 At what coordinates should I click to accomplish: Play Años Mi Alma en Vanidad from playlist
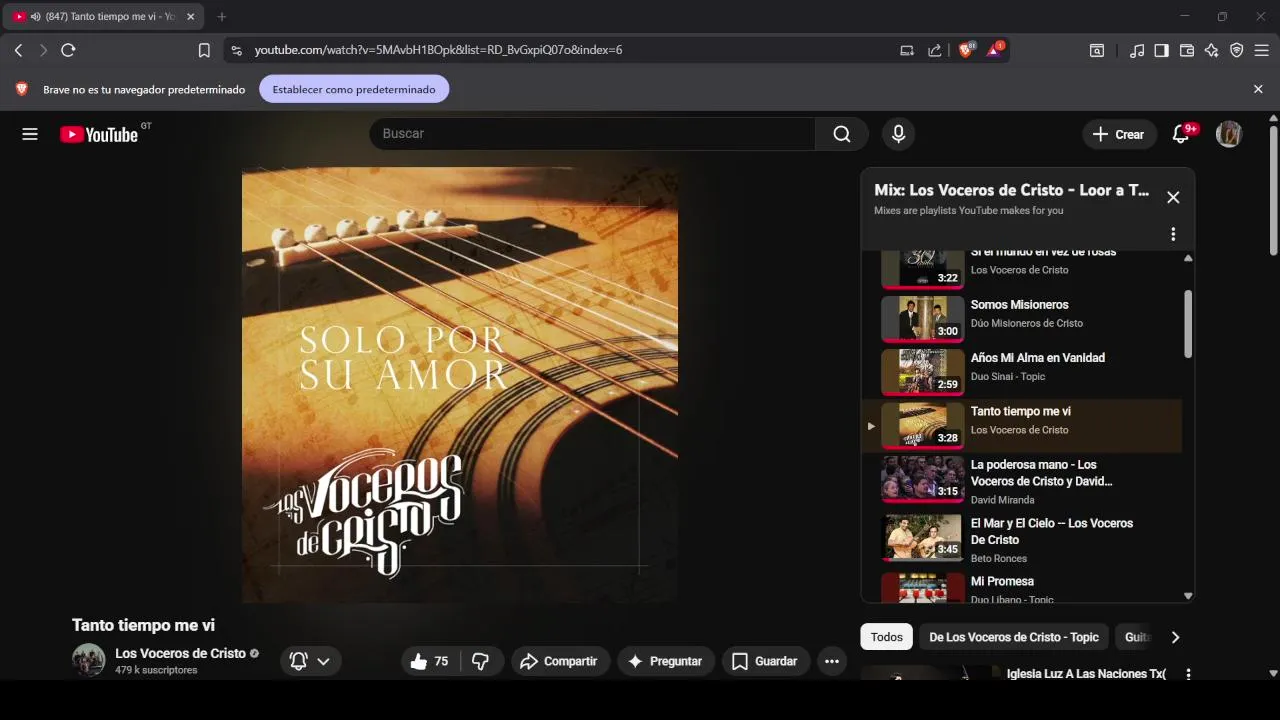coord(1021,371)
